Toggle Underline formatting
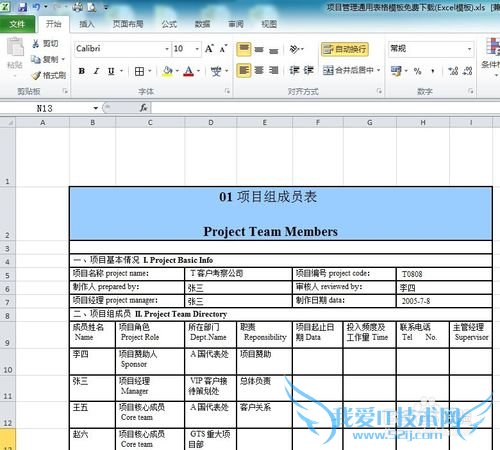Screen dimensions: 500x450 (x=111, y=71)
